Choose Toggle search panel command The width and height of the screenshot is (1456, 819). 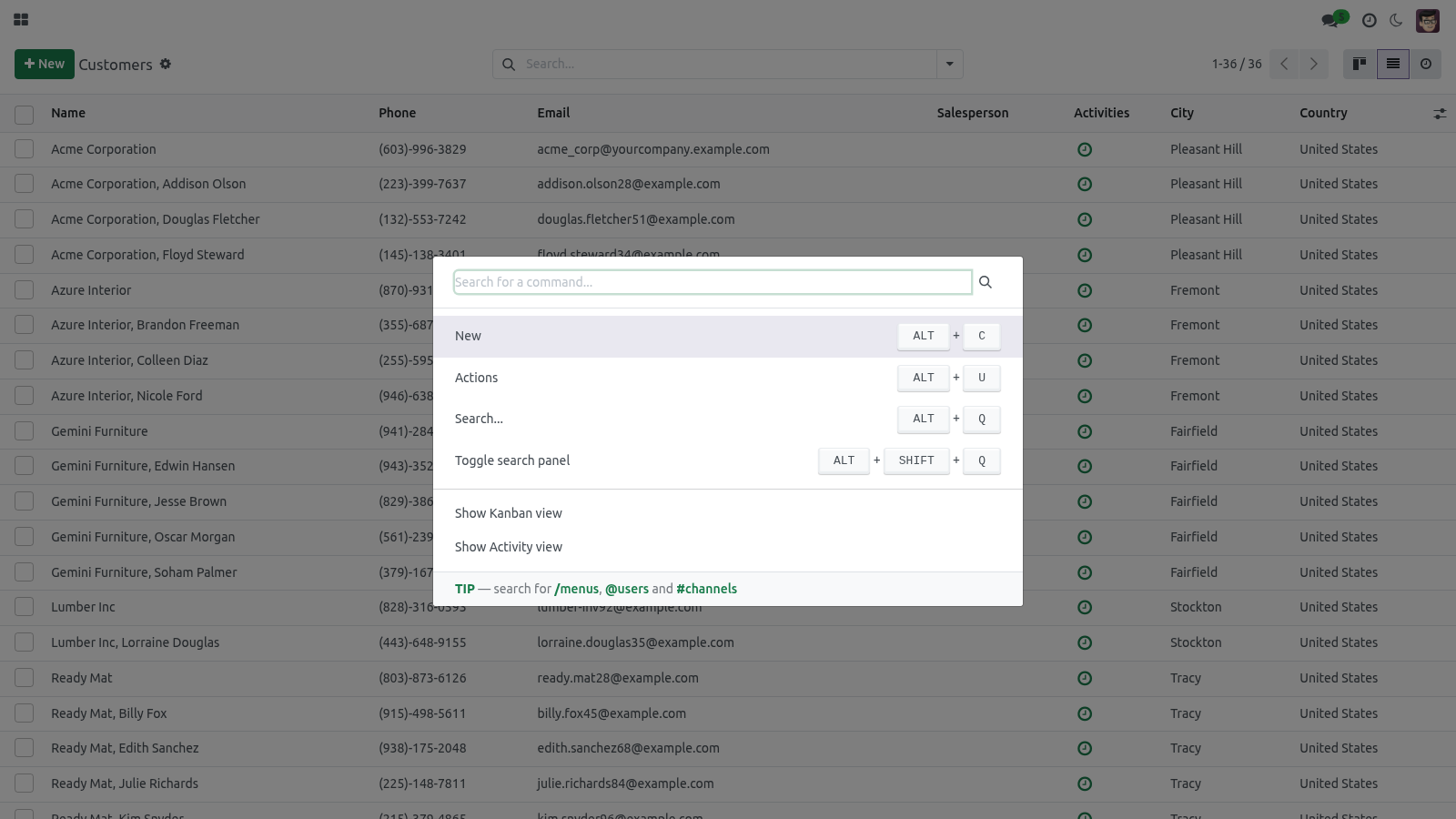[728, 460]
